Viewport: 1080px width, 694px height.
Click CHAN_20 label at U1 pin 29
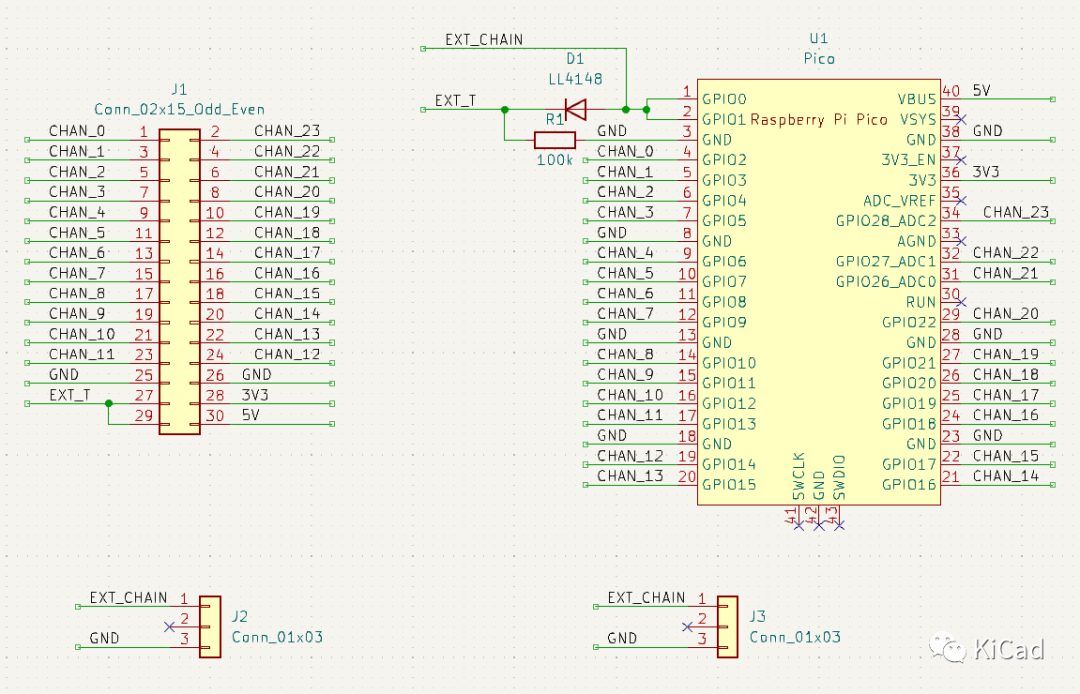tap(1006, 313)
